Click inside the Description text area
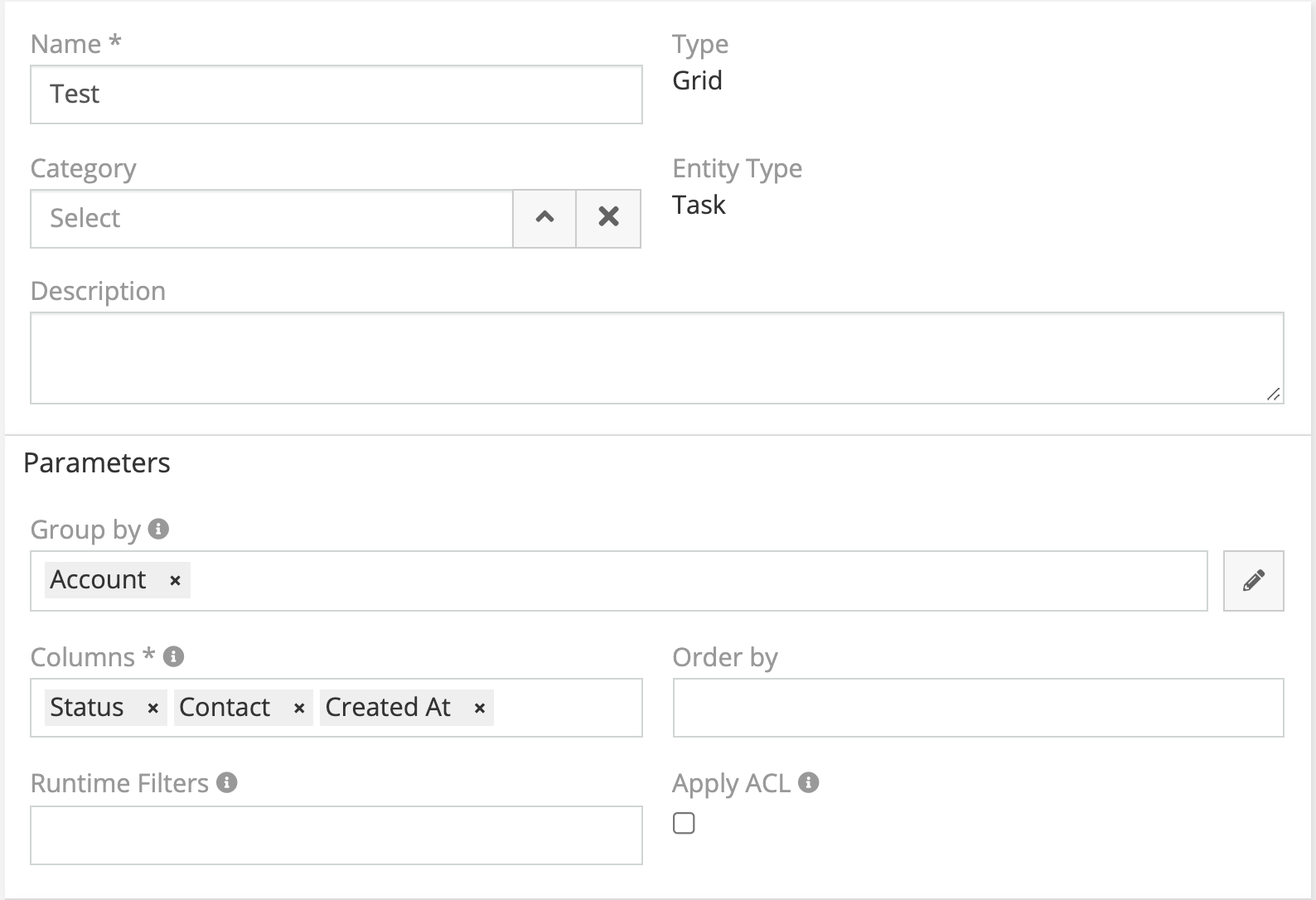 pyautogui.click(x=656, y=358)
